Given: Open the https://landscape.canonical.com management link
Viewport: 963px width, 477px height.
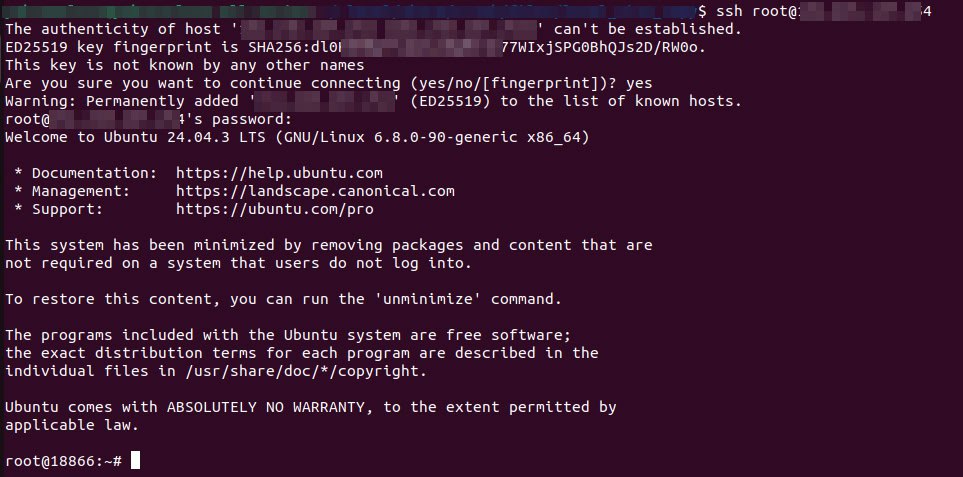Looking at the screenshot, I should coord(315,191).
